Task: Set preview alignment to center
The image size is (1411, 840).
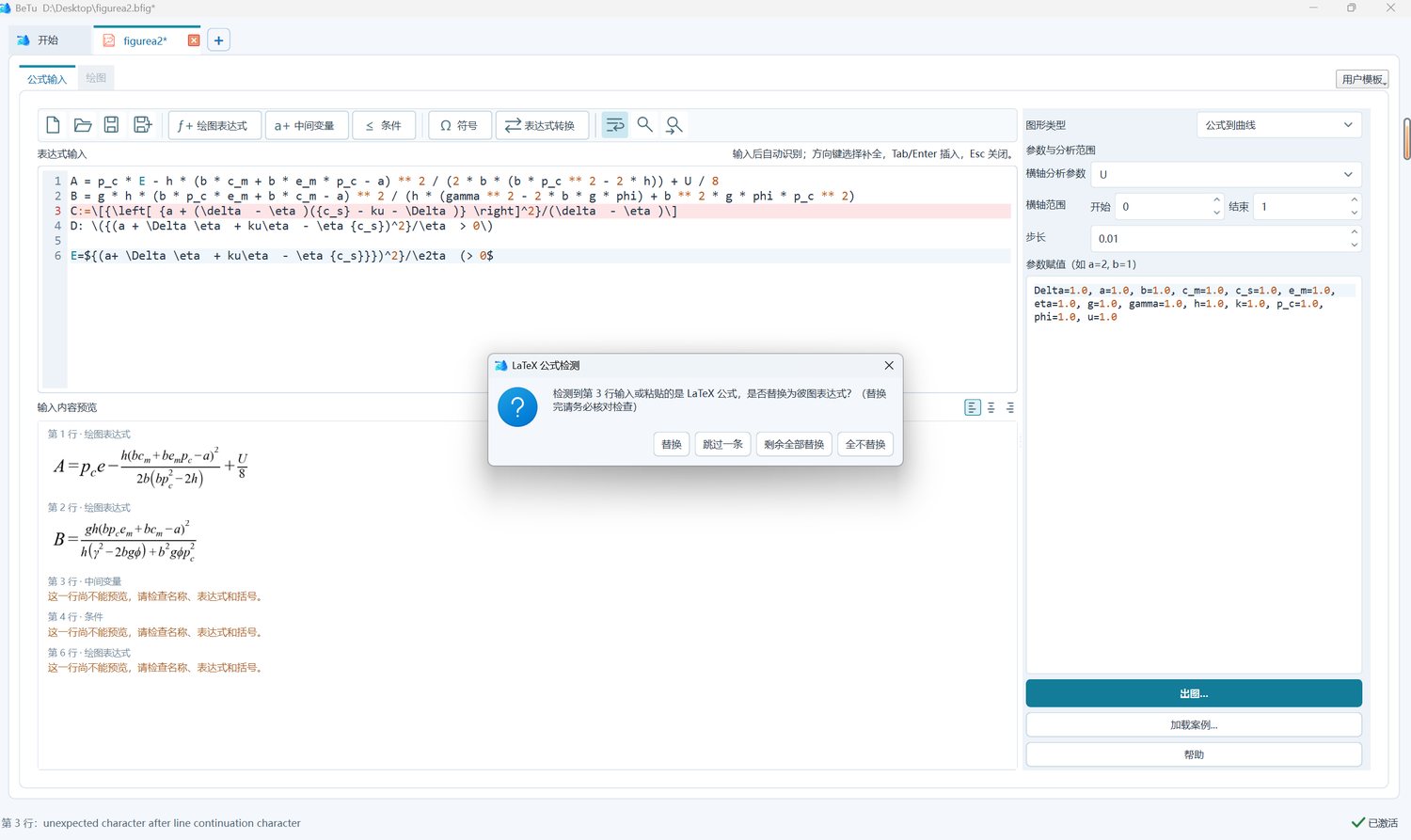Action: pyautogui.click(x=991, y=407)
